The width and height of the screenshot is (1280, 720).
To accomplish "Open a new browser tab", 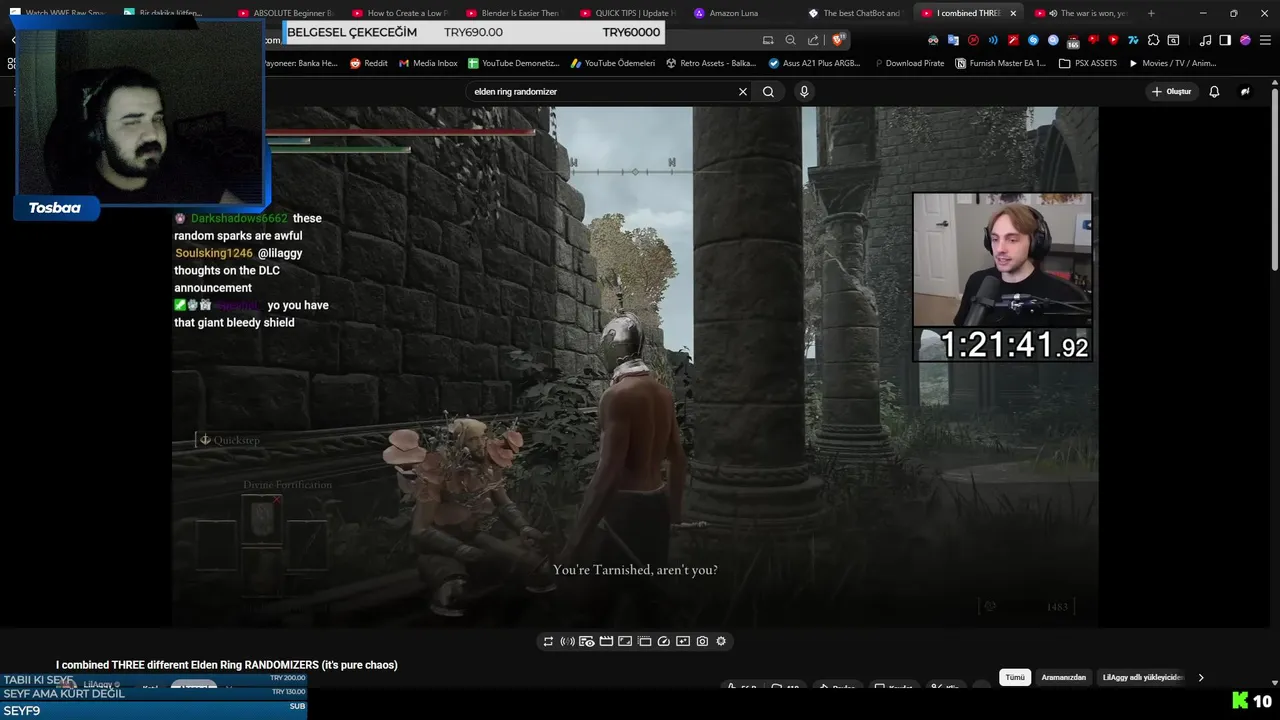I will pyautogui.click(x=1151, y=13).
